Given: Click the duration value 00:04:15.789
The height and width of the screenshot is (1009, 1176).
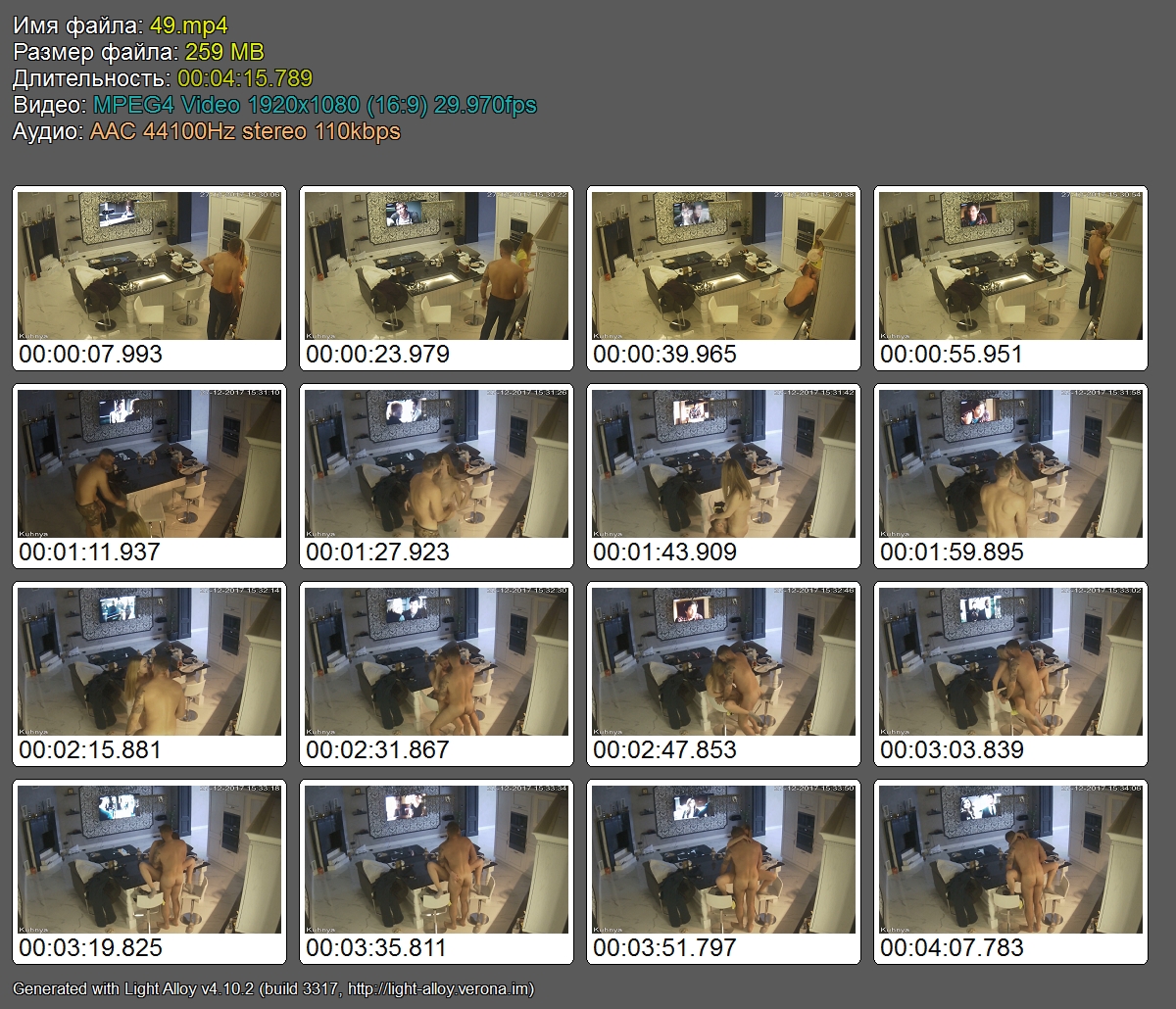Looking at the screenshot, I should pos(245,78).
